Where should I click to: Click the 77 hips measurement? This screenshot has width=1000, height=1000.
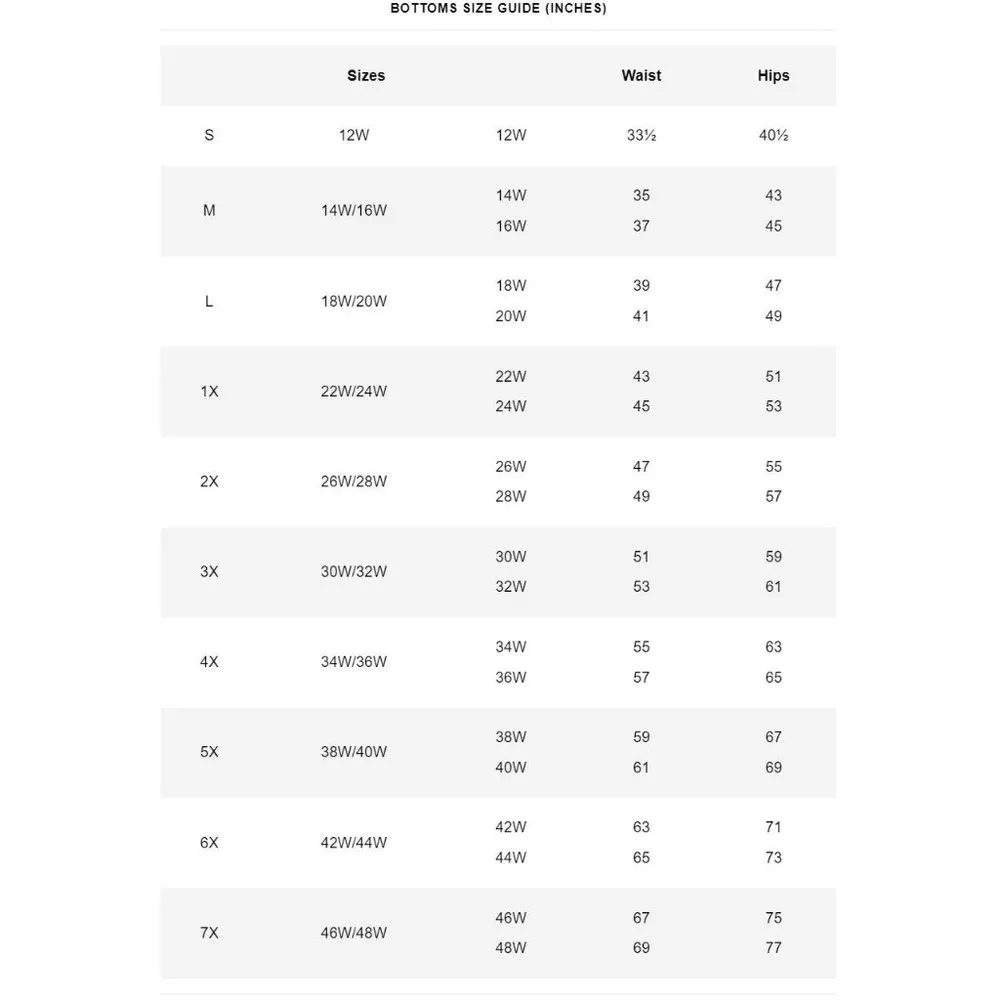773,948
